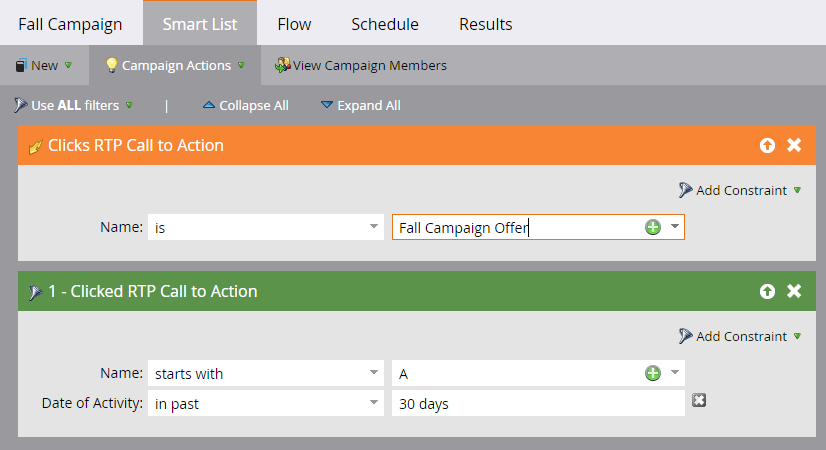
Task: Delete the green Clicked RTP Call to Action filter
Action: coord(794,291)
